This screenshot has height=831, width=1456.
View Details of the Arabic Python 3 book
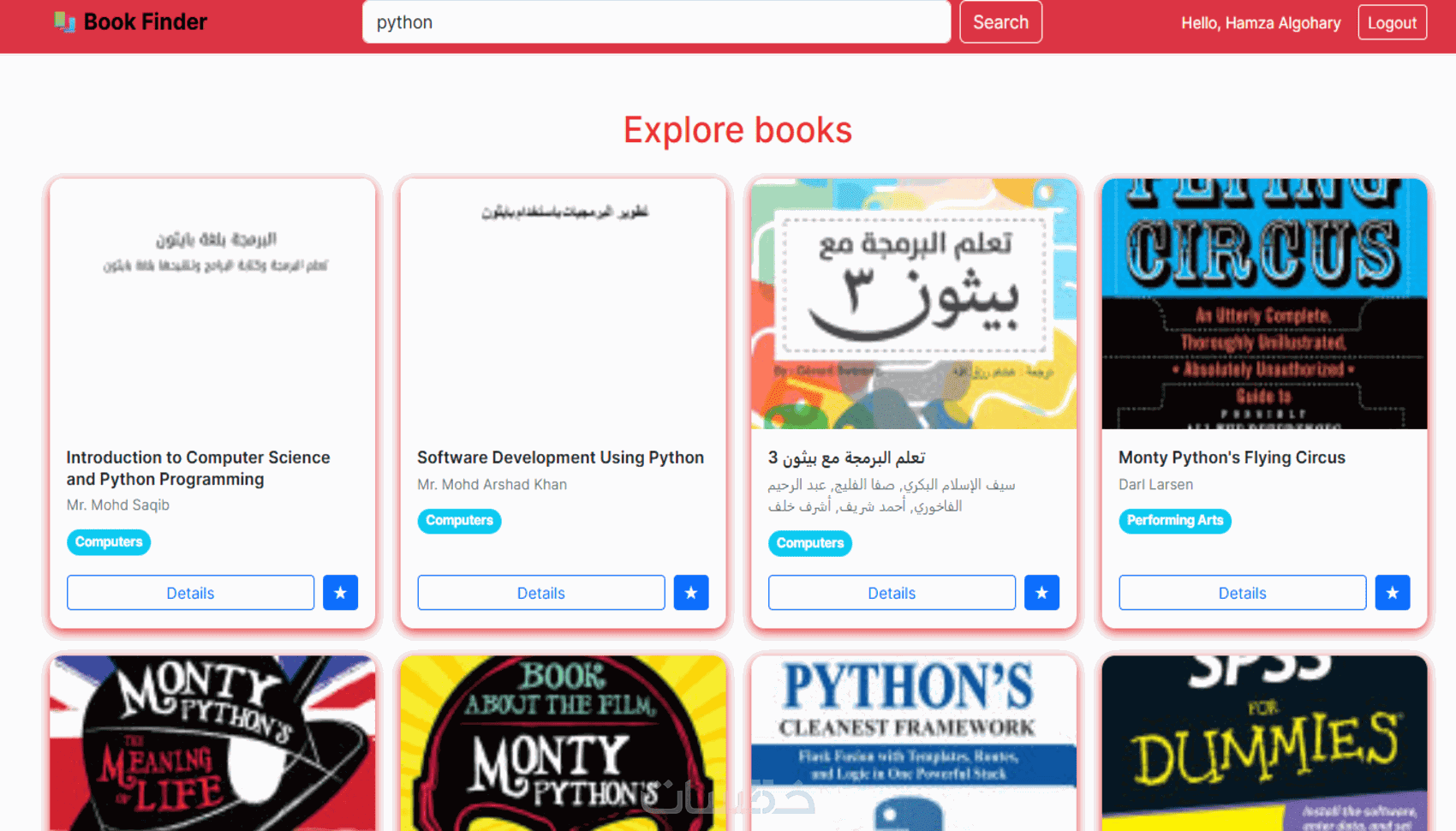pyautogui.click(x=892, y=593)
